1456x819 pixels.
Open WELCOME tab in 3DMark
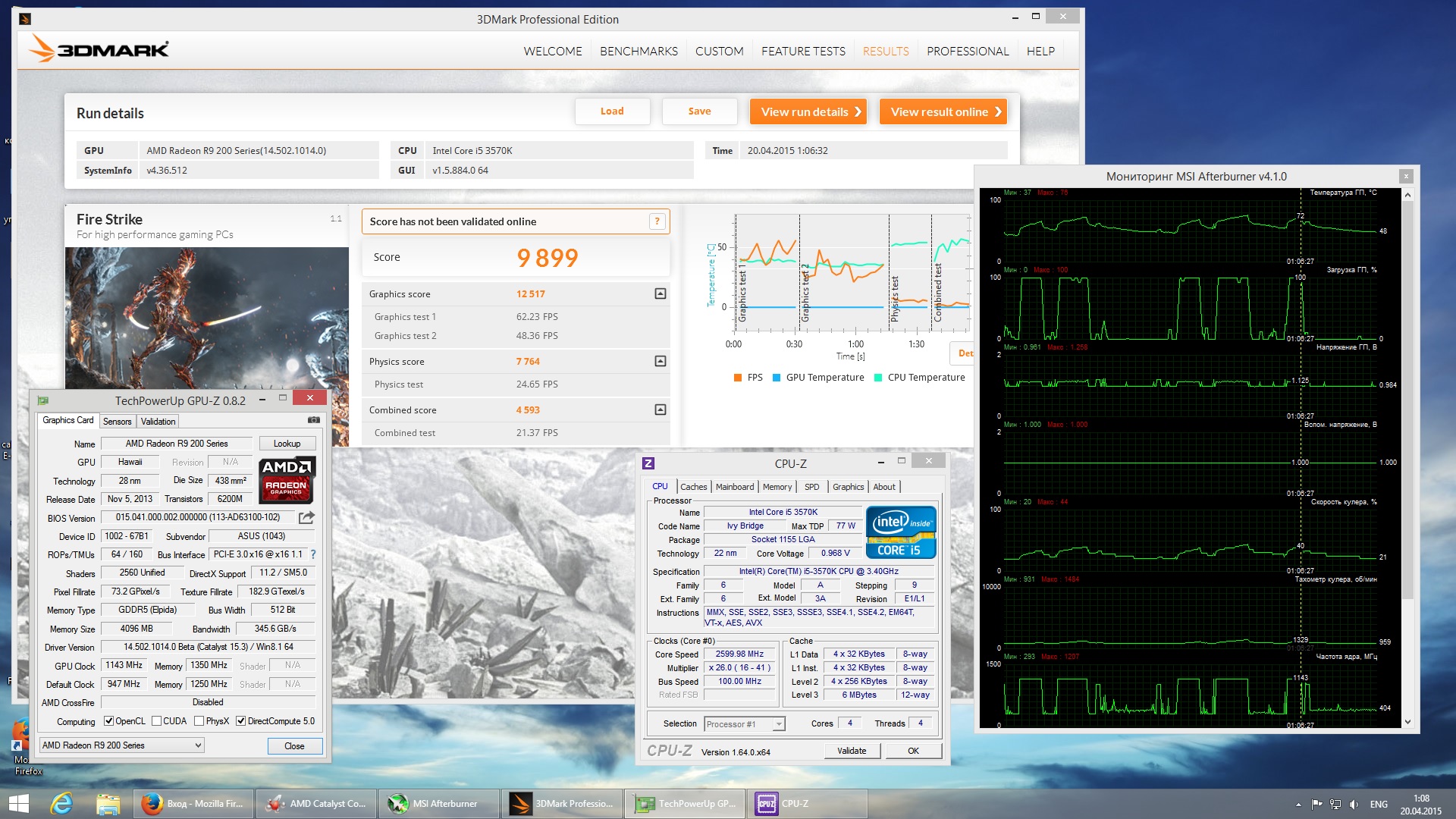coord(553,51)
